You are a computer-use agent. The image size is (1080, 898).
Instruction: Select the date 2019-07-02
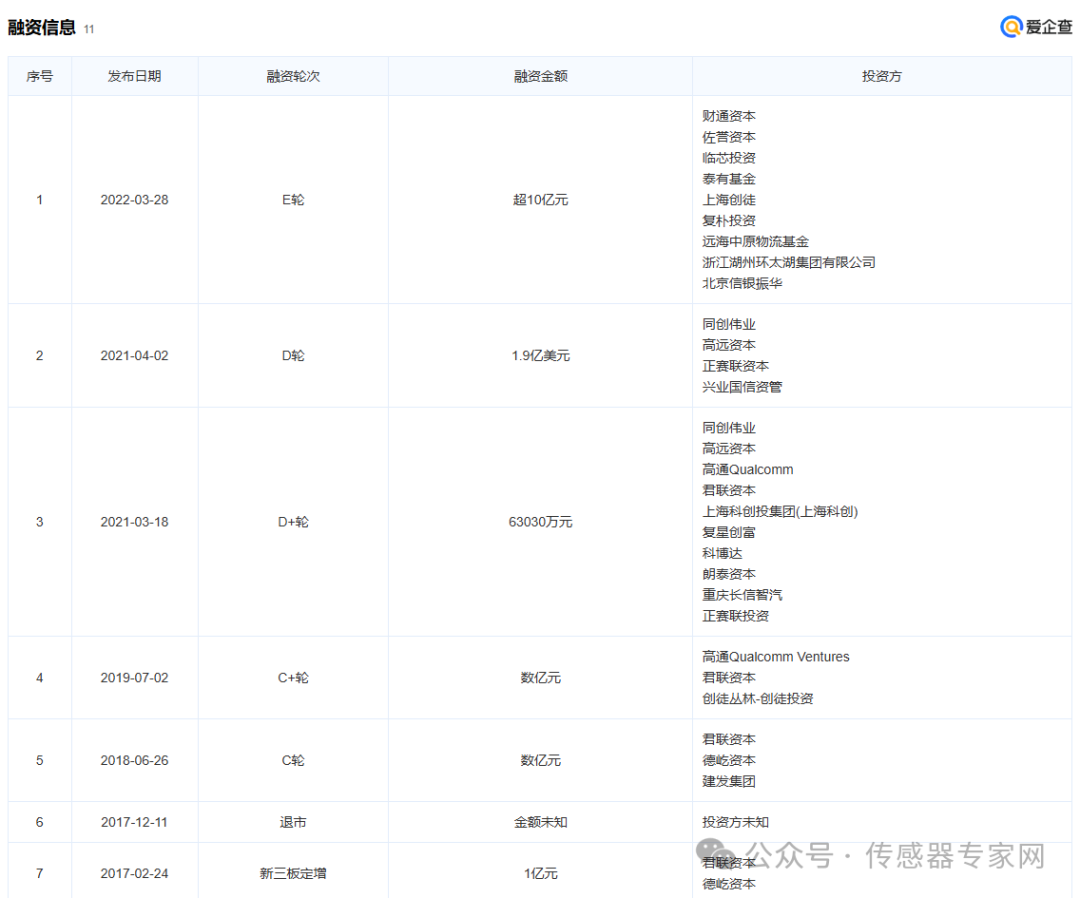tap(134, 678)
